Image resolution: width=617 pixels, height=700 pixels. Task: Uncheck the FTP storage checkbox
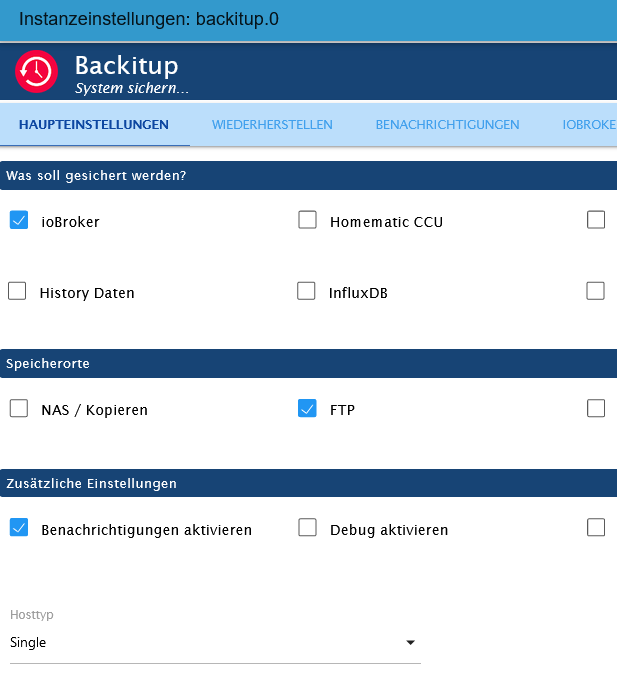pos(307,408)
